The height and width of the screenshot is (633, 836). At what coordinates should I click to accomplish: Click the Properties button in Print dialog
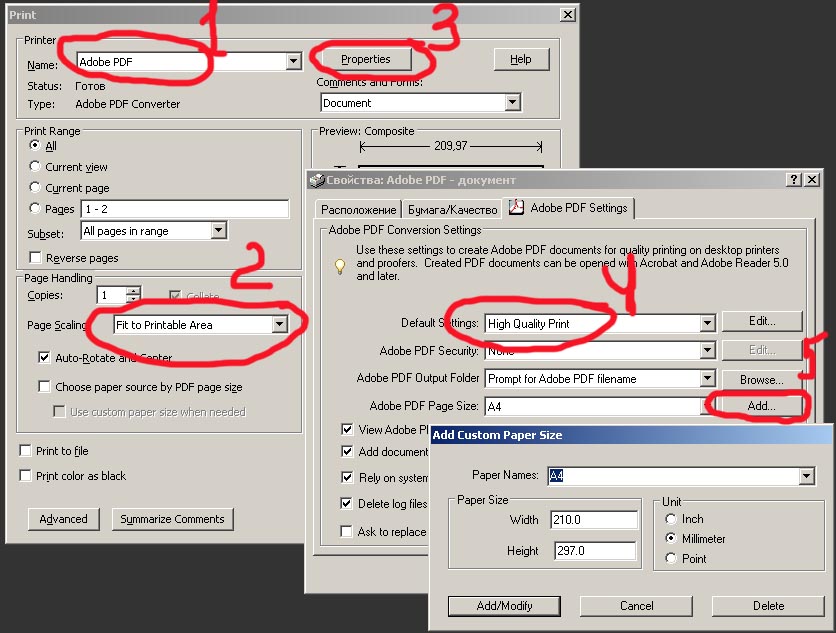click(366, 59)
